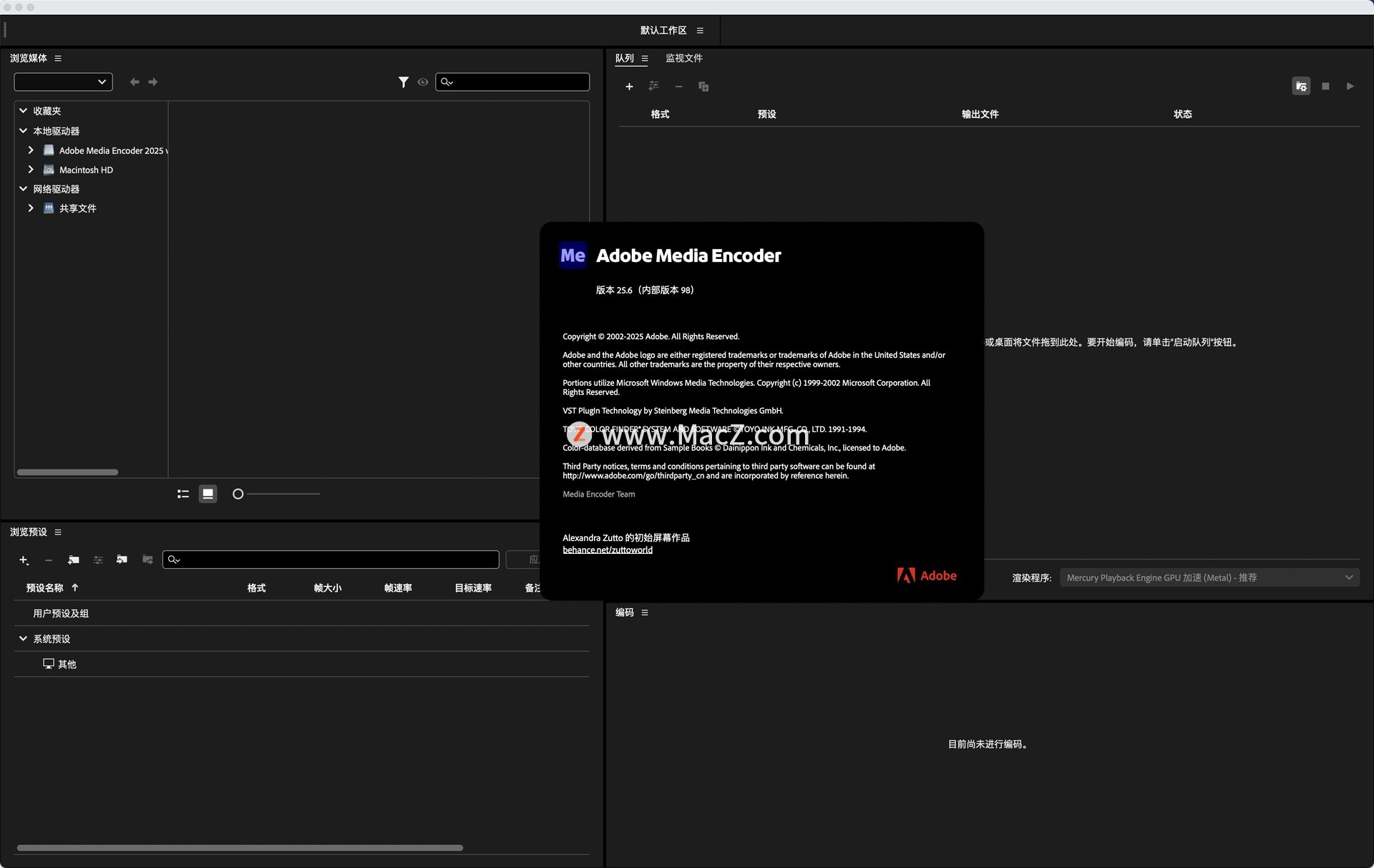Click the preset browser search field
The height and width of the screenshot is (868, 1374).
pyautogui.click(x=336, y=560)
